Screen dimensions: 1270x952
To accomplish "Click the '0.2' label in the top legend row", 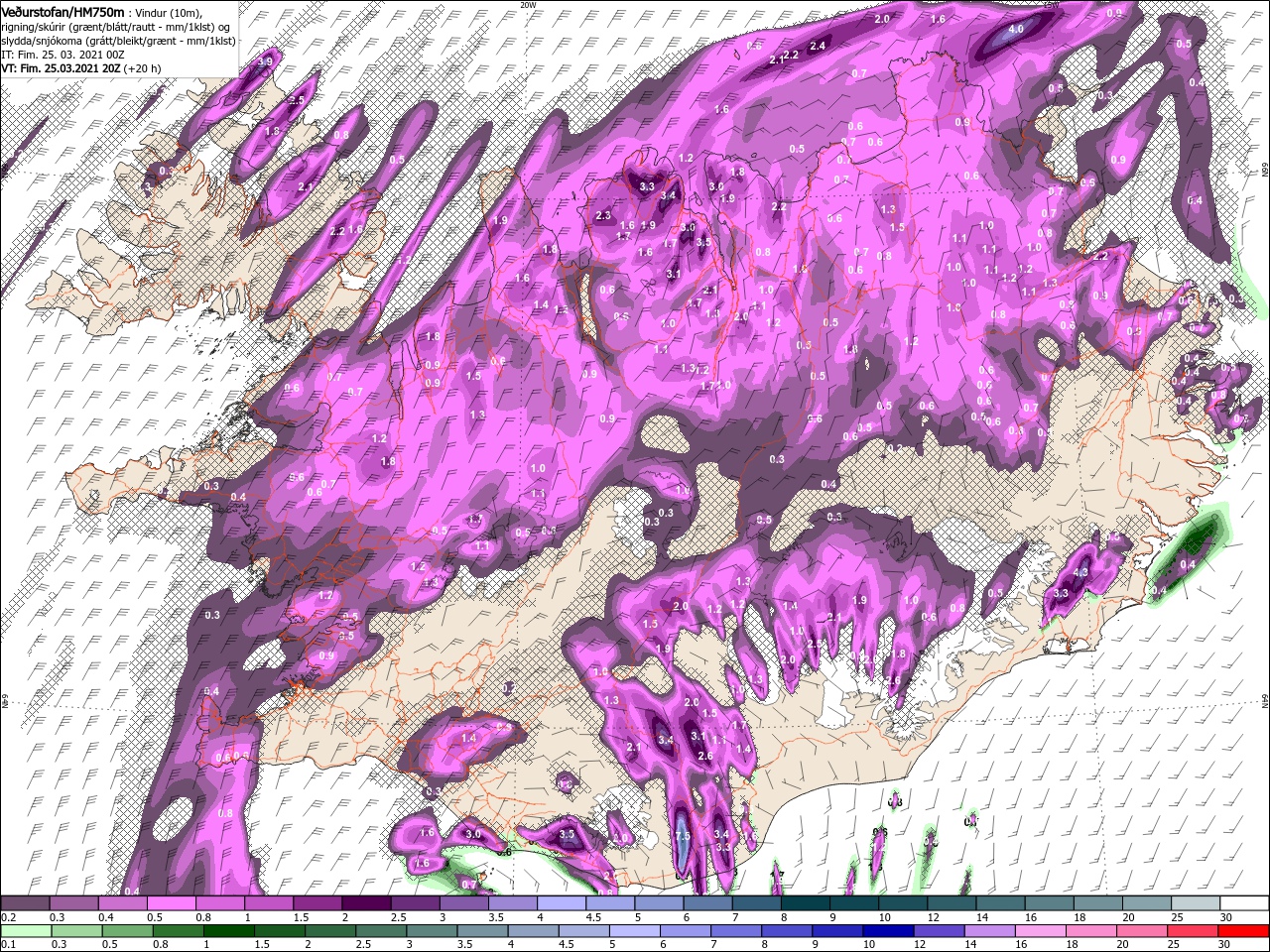I will (8, 917).
